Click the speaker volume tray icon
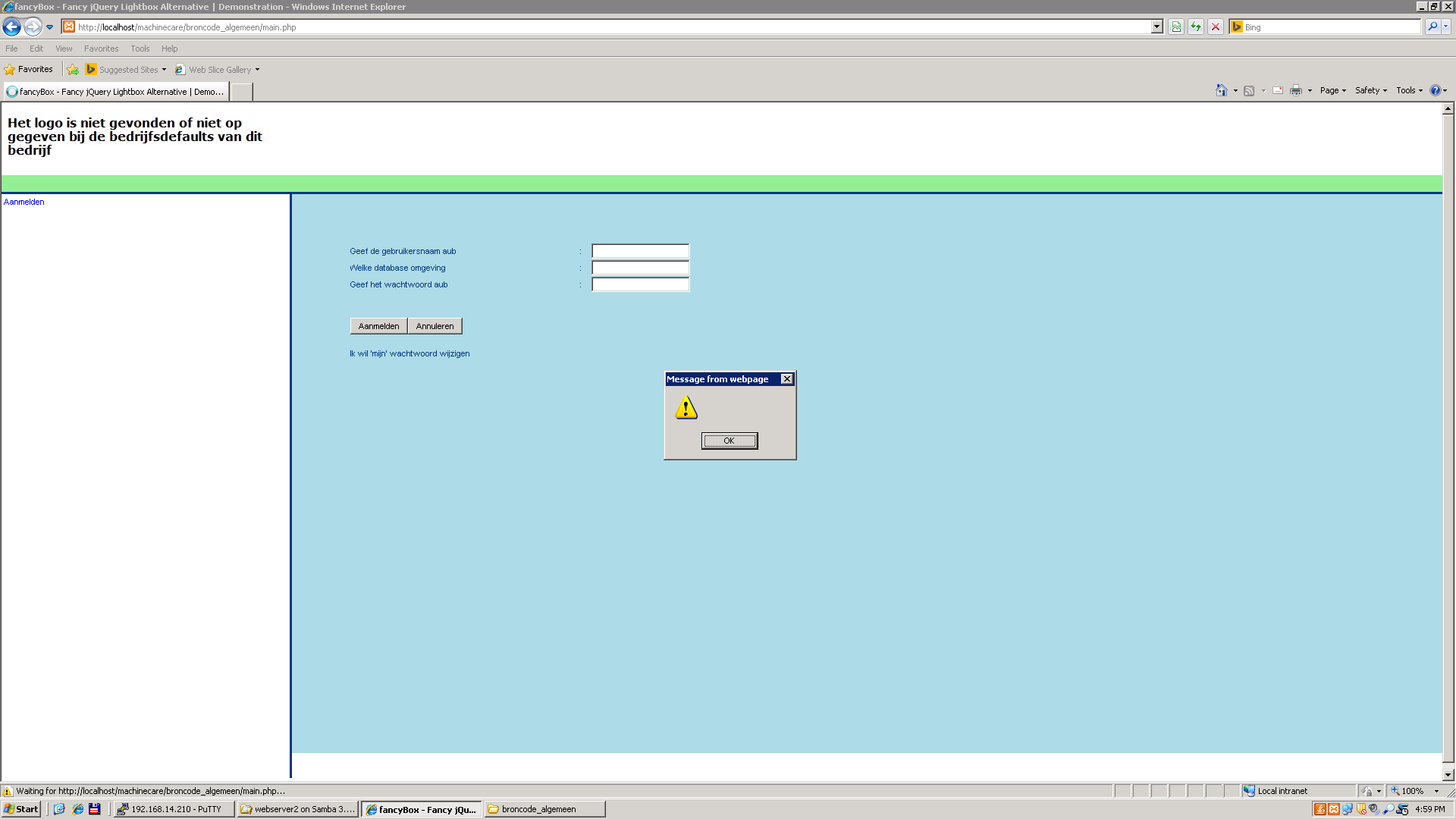This screenshot has width=1456, height=819. [1374, 809]
